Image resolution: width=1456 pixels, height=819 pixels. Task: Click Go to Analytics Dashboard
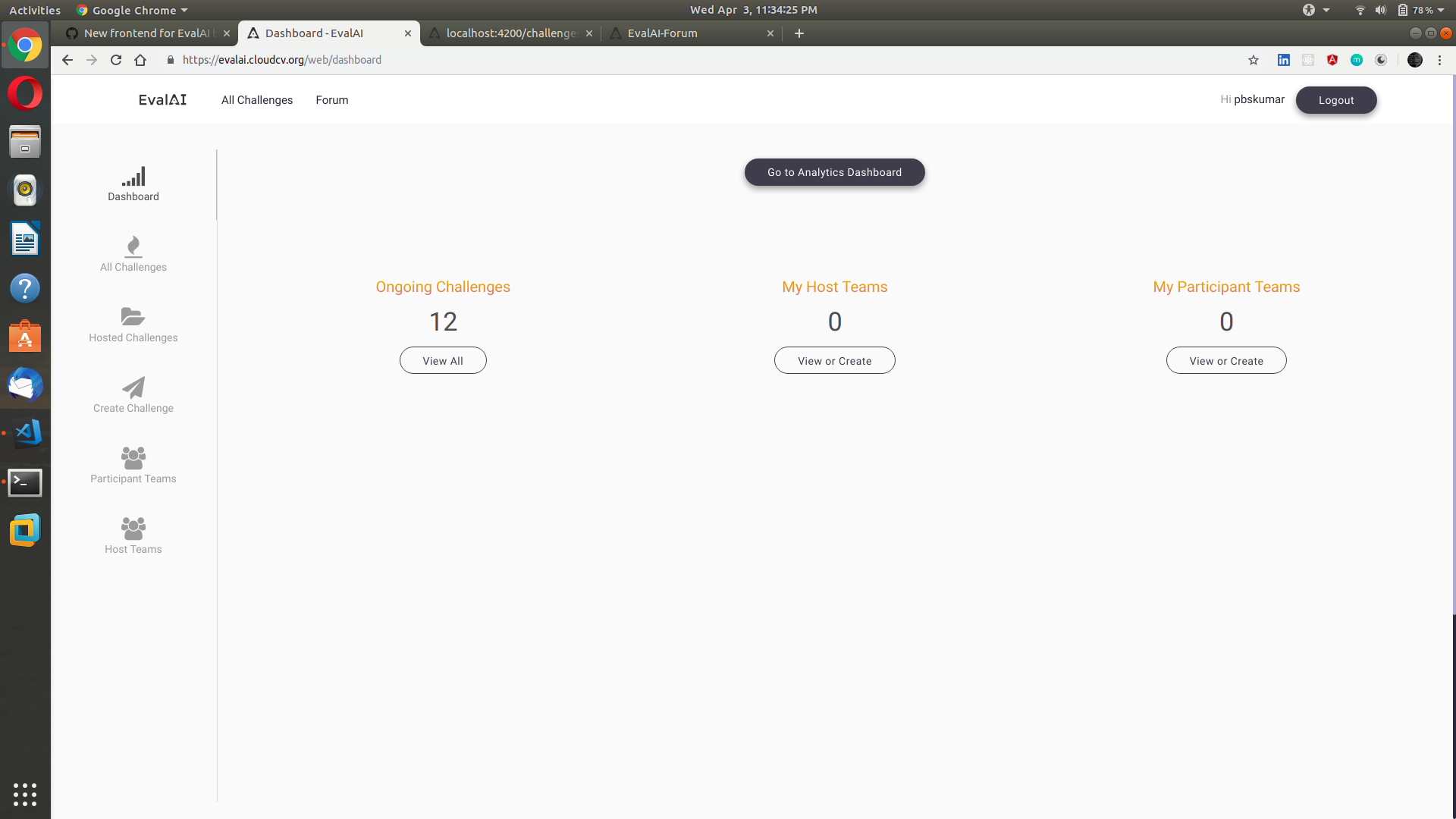coord(834,172)
